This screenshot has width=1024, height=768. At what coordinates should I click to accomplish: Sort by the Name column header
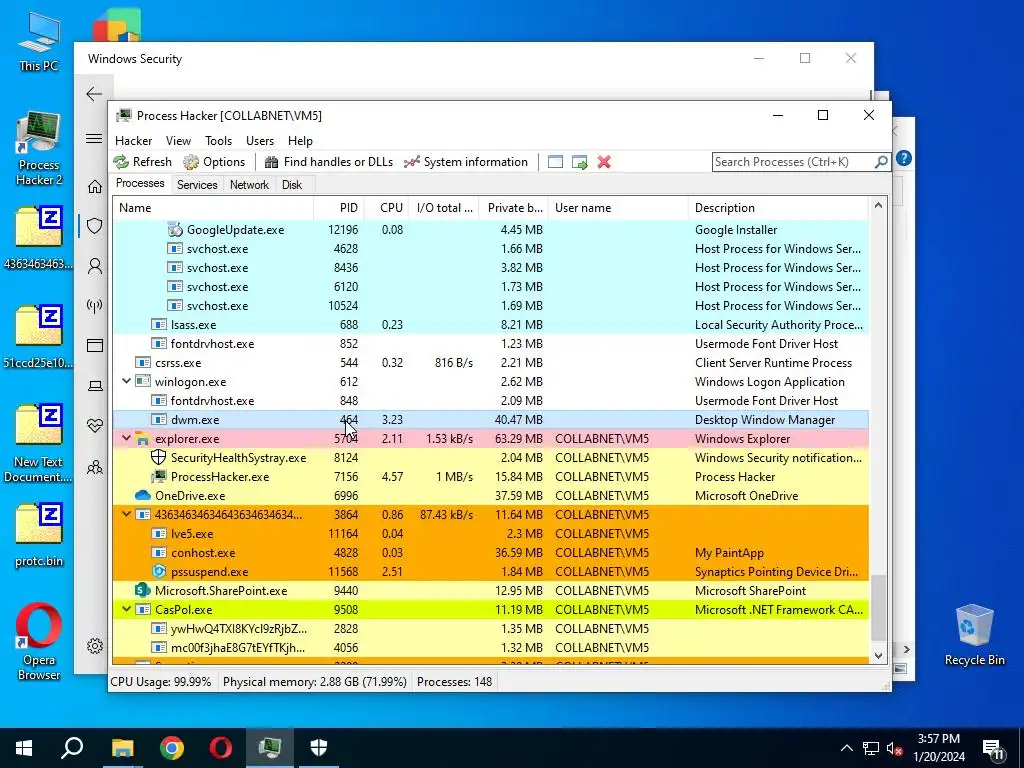pos(213,208)
